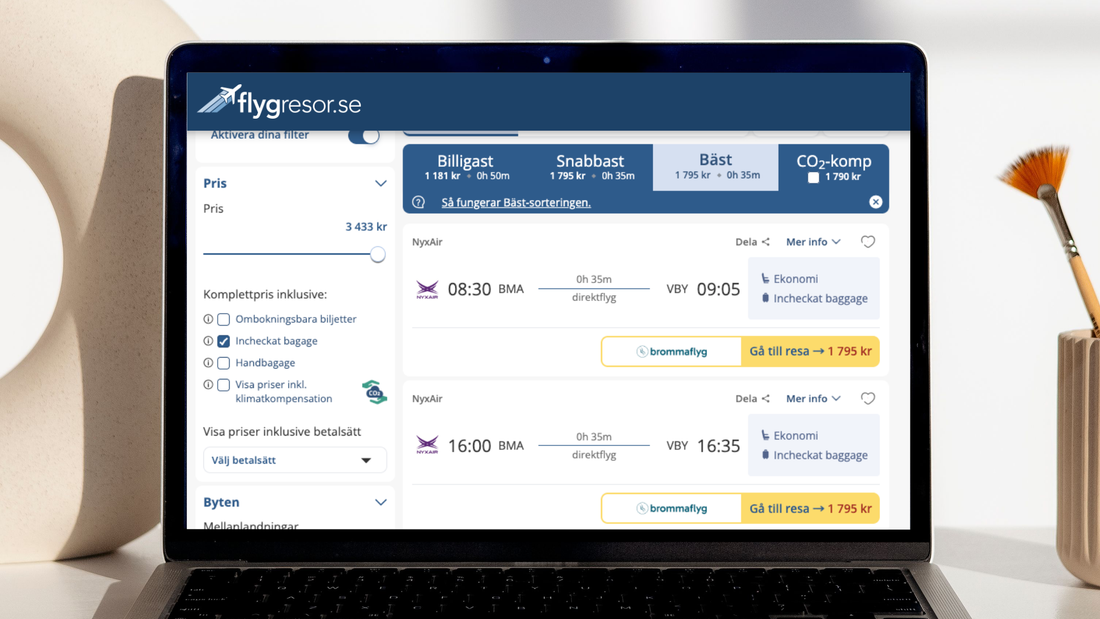Go to 16:00 flight via Gå till resa
Screen dimensions: 1100x619
810,508
